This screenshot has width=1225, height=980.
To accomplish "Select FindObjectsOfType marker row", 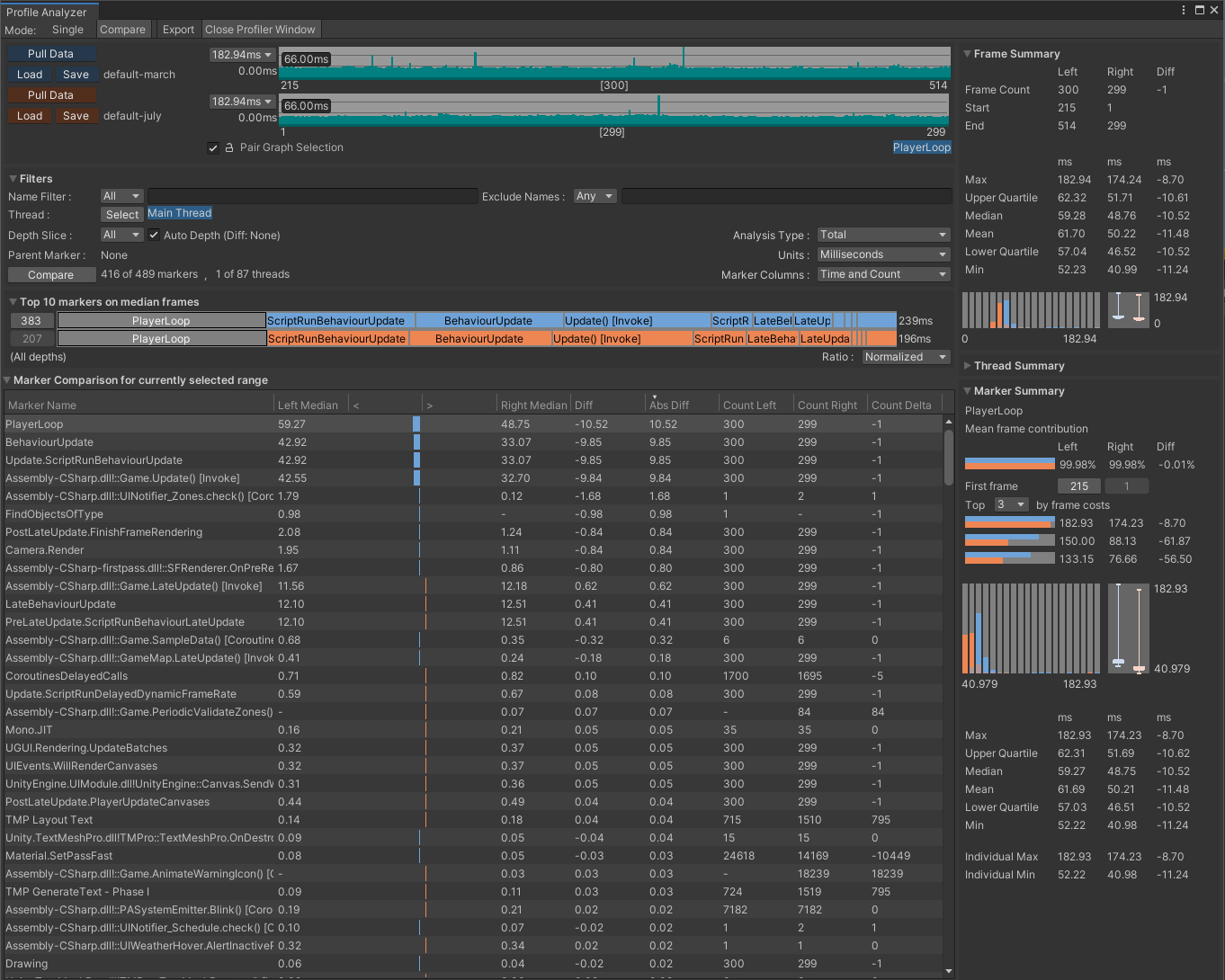I will (473, 514).
